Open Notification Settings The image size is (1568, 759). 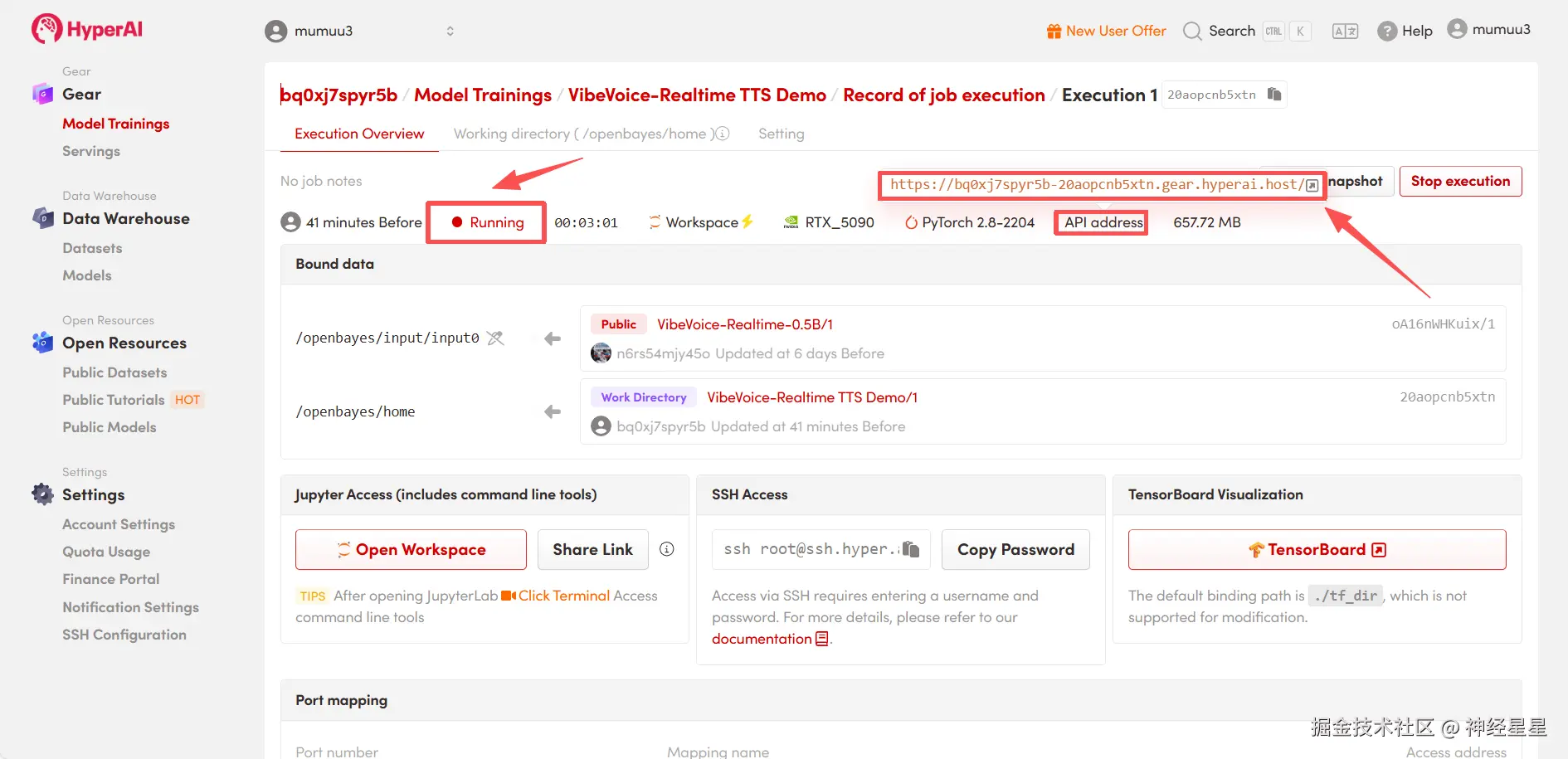pyautogui.click(x=131, y=607)
